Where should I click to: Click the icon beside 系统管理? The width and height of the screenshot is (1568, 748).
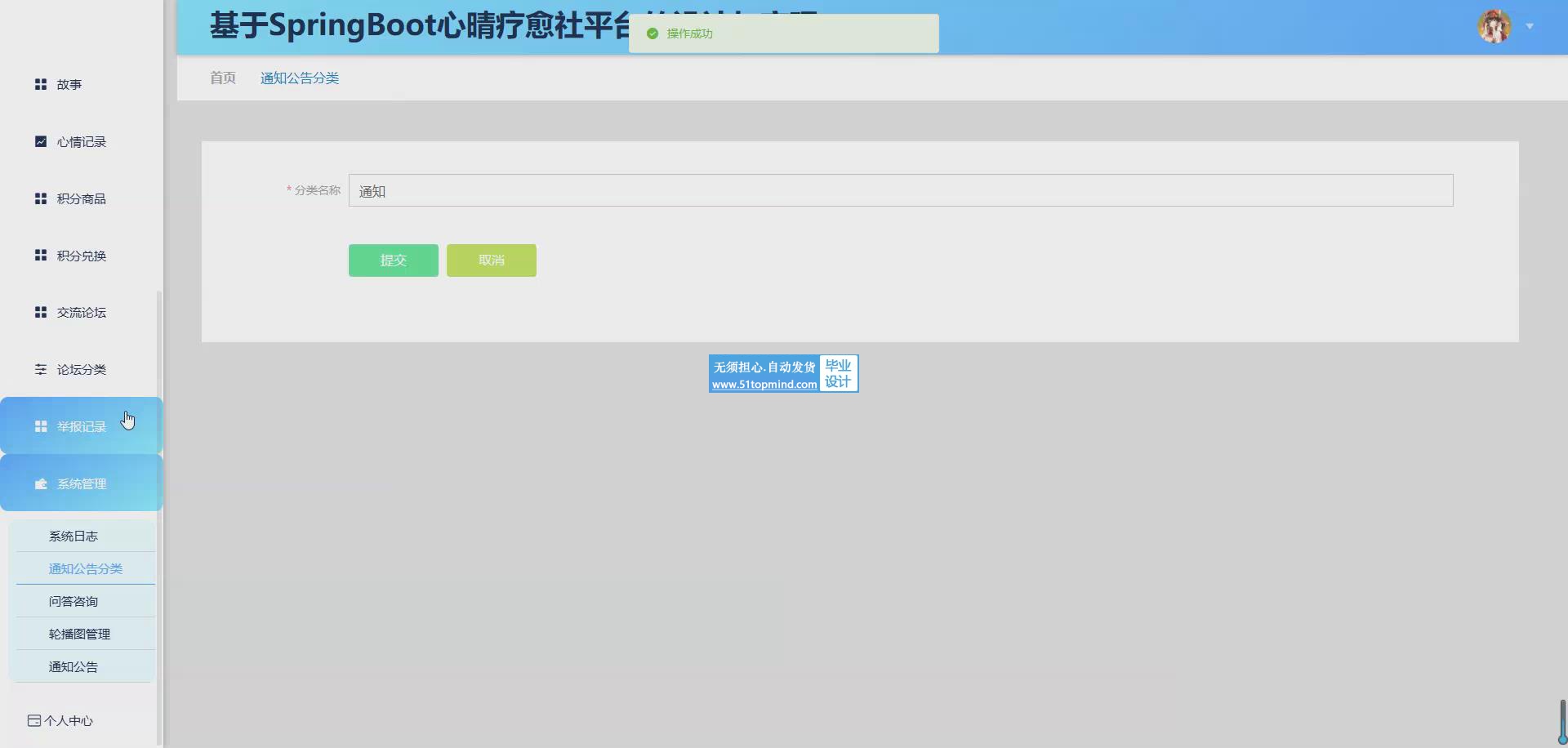pyautogui.click(x=41, y=483)
